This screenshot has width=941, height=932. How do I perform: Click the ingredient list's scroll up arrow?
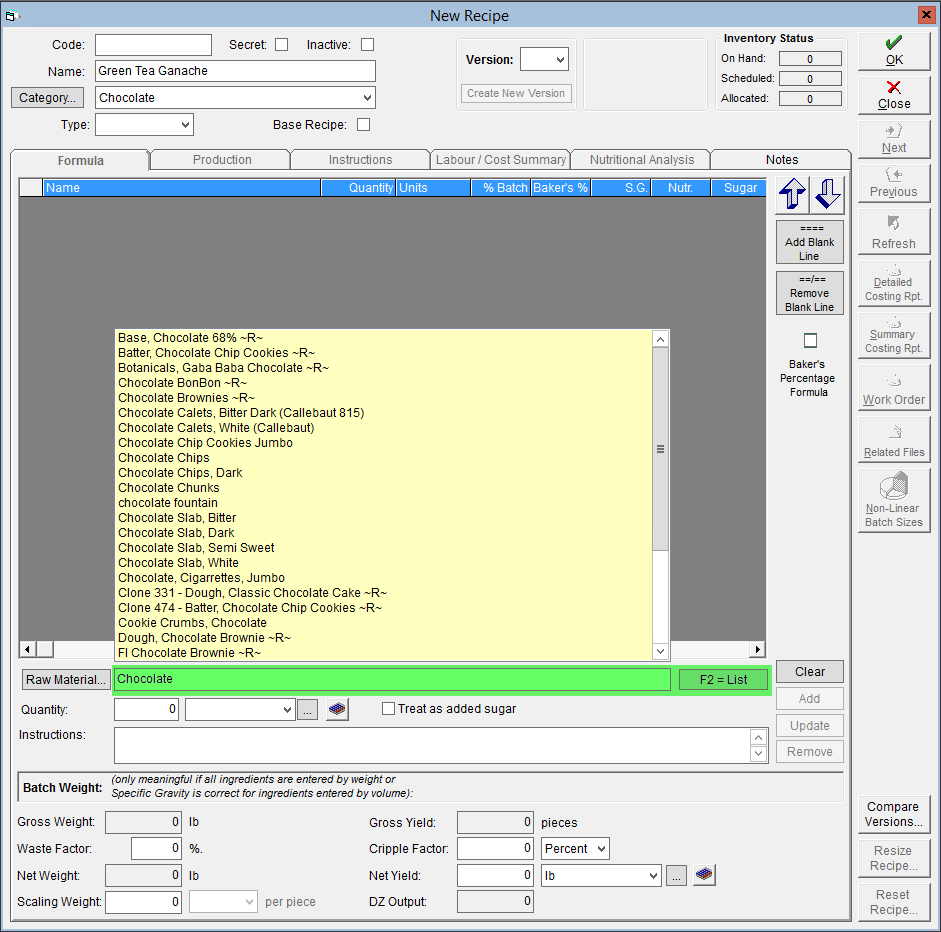(x=660, y=340)
